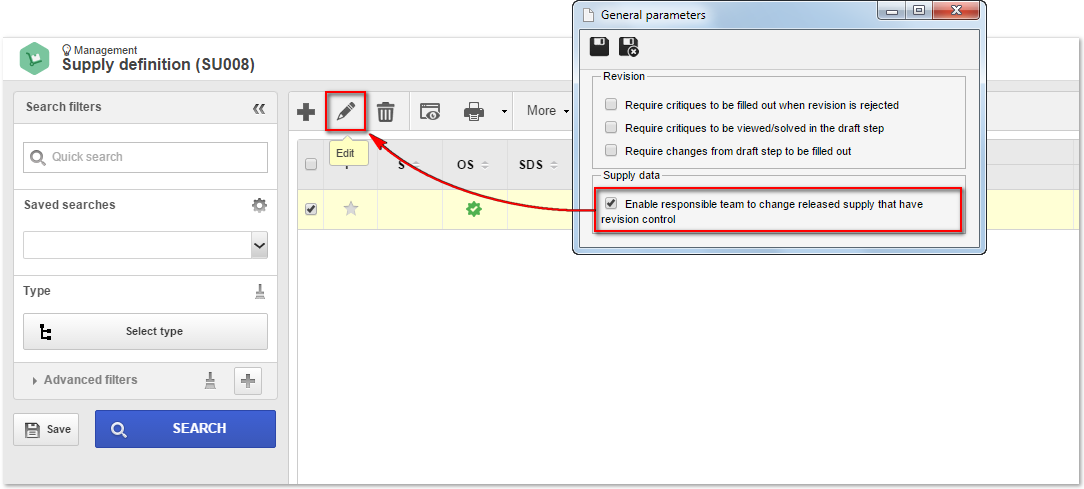This screenshot has height=489, width=1084.
Task: Add an advanced filter with plus button
Action: (x=248, y=380)
